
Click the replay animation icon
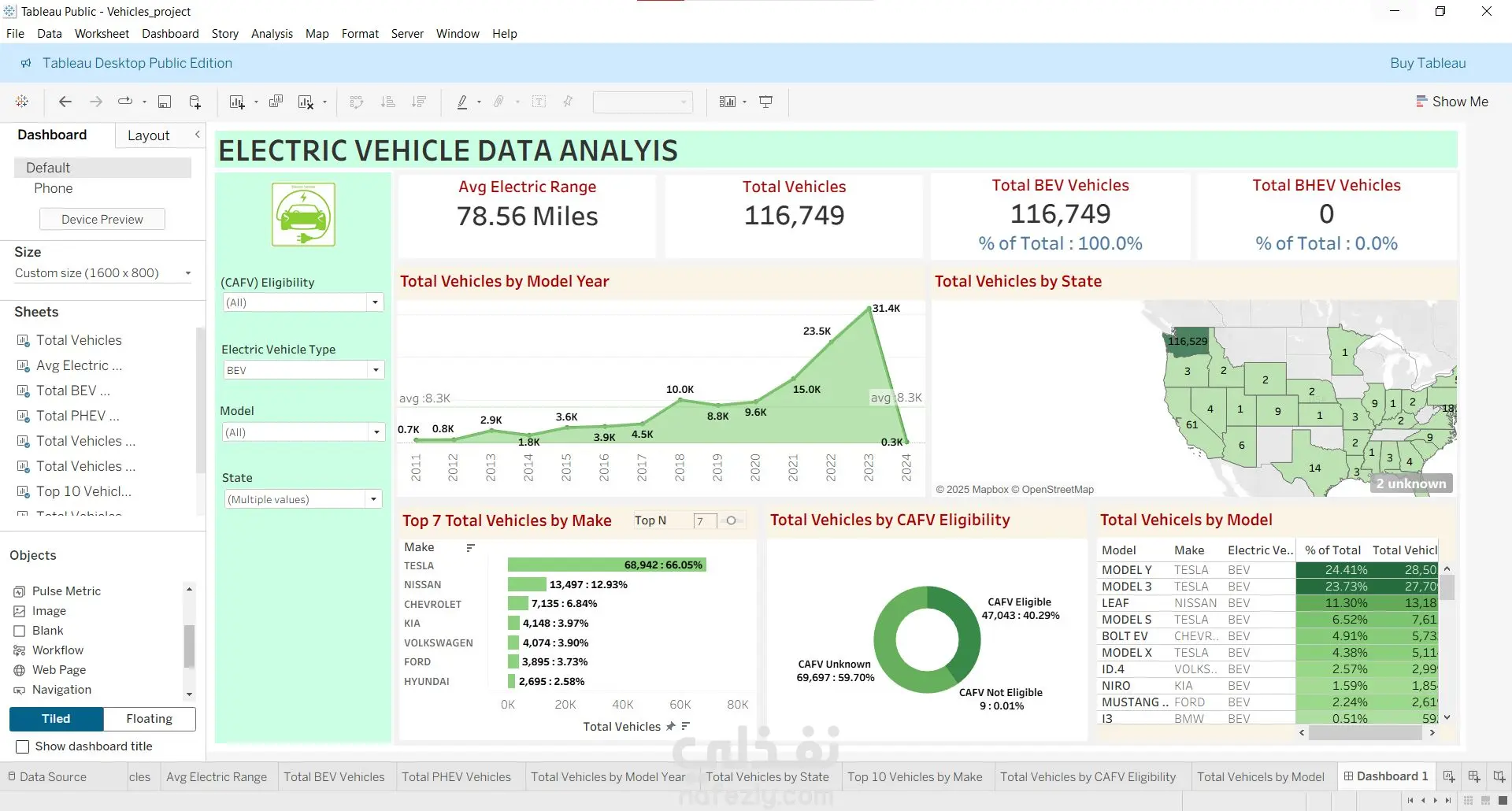(x=124, y=102)
